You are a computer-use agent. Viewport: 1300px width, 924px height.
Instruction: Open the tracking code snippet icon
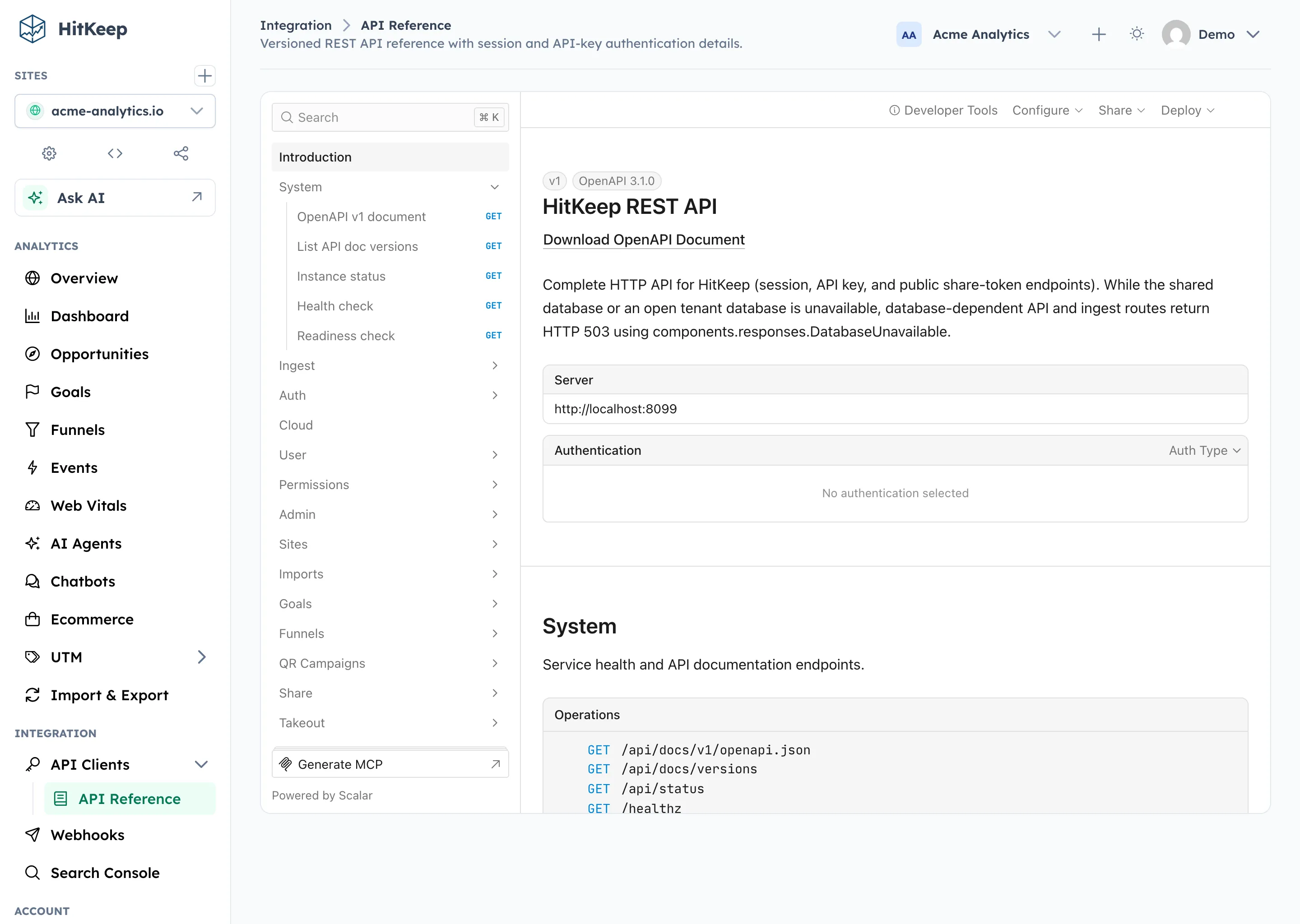(x=115, y=153)
